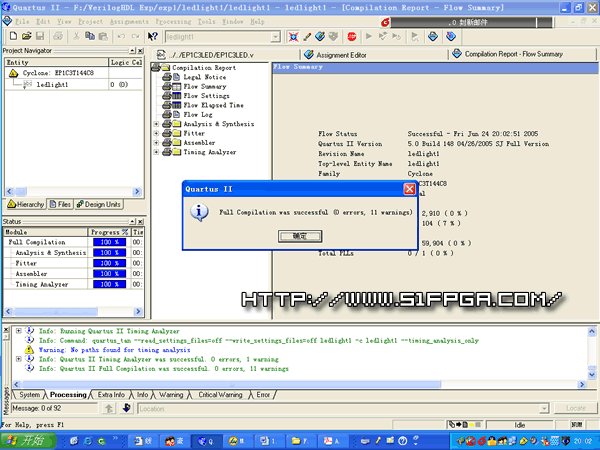Screen dimensions: 600x450
Task: Switch to the Warning messages tab
Action: pos(171,395)
